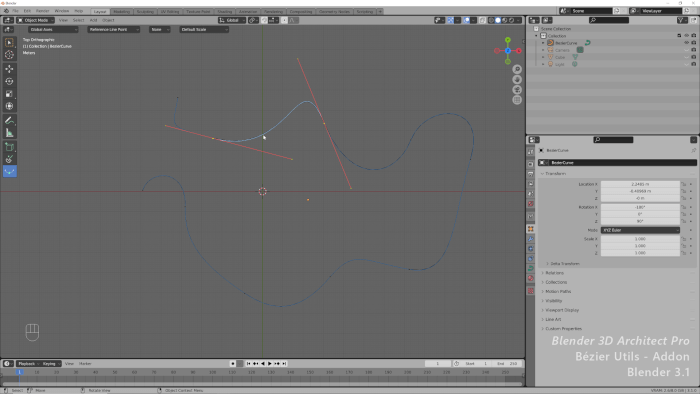Open the Texture properties checker tab

pos(530,291)
